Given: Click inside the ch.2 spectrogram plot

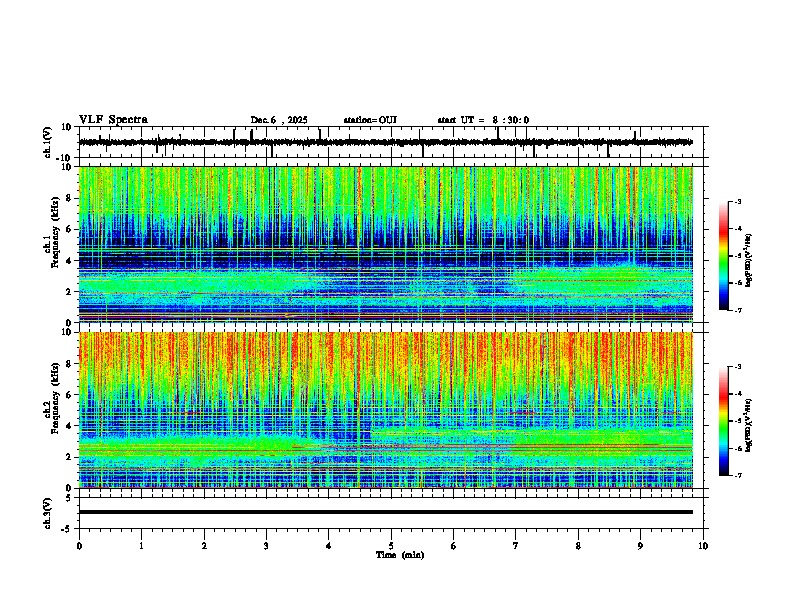Looking at the screenshot, I should [x=386, y=410].
